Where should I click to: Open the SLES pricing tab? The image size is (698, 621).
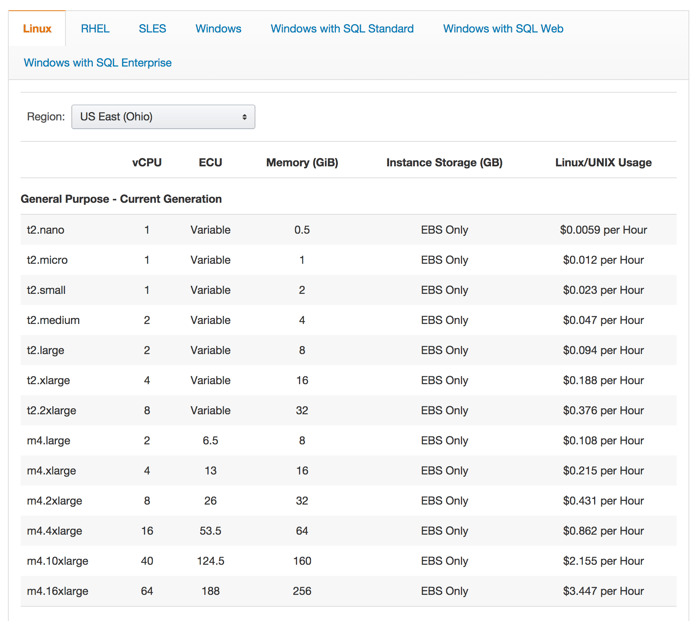click(x=152, y=28)
